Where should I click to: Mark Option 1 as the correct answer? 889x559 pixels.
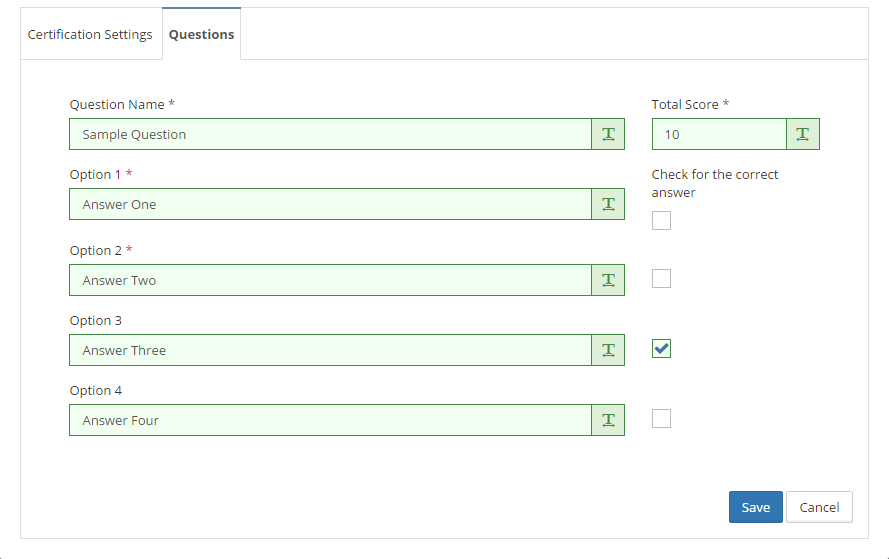661,221
